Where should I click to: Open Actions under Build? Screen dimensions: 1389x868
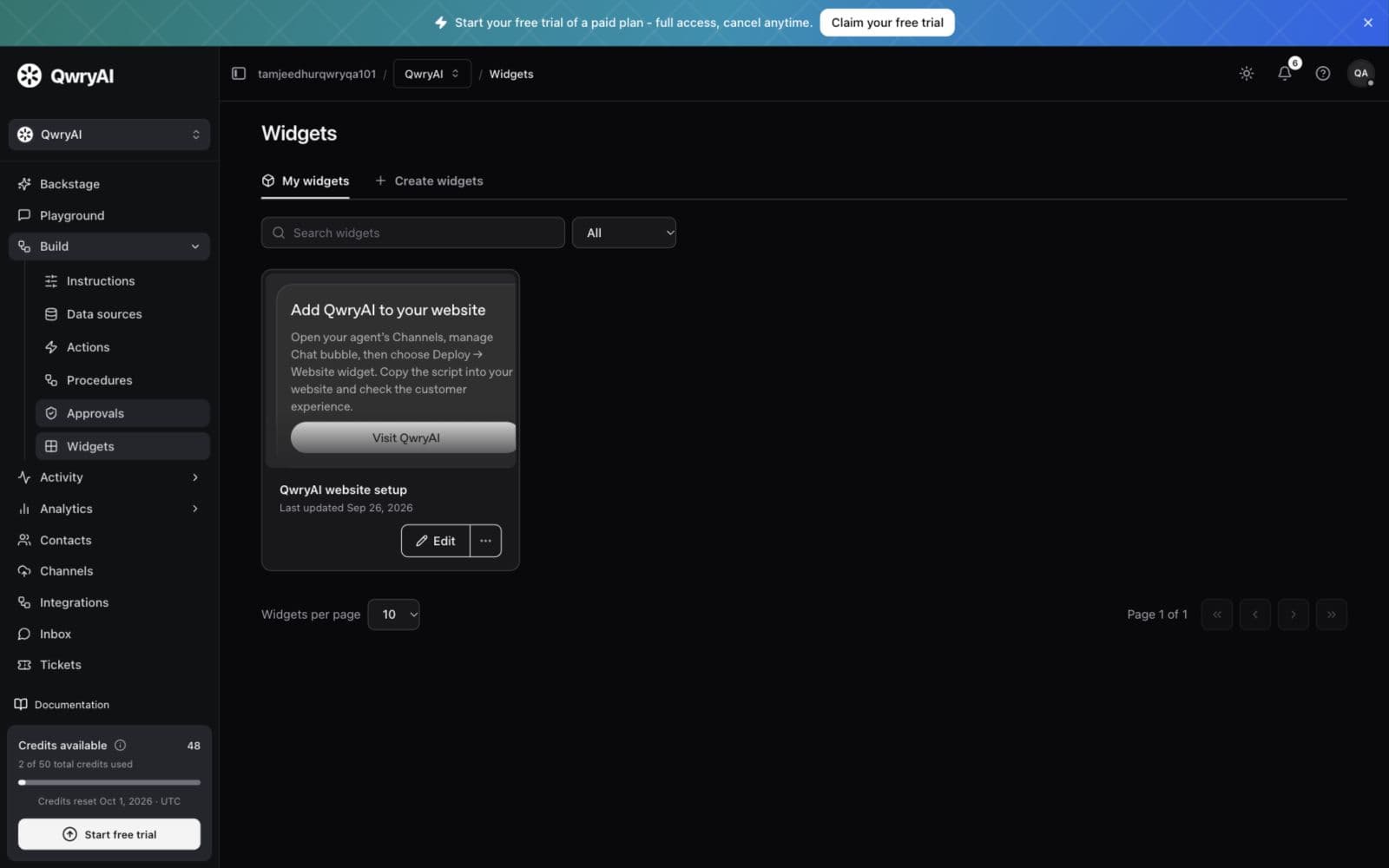[122, 347]
